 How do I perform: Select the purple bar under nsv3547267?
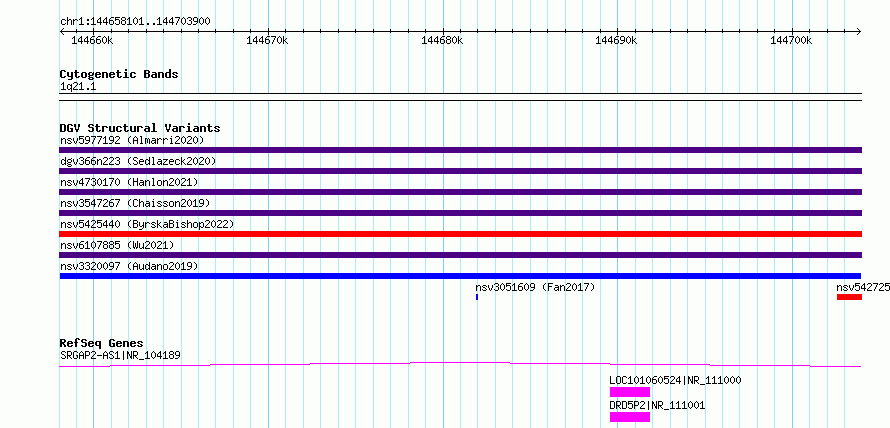tap(461, 213)
